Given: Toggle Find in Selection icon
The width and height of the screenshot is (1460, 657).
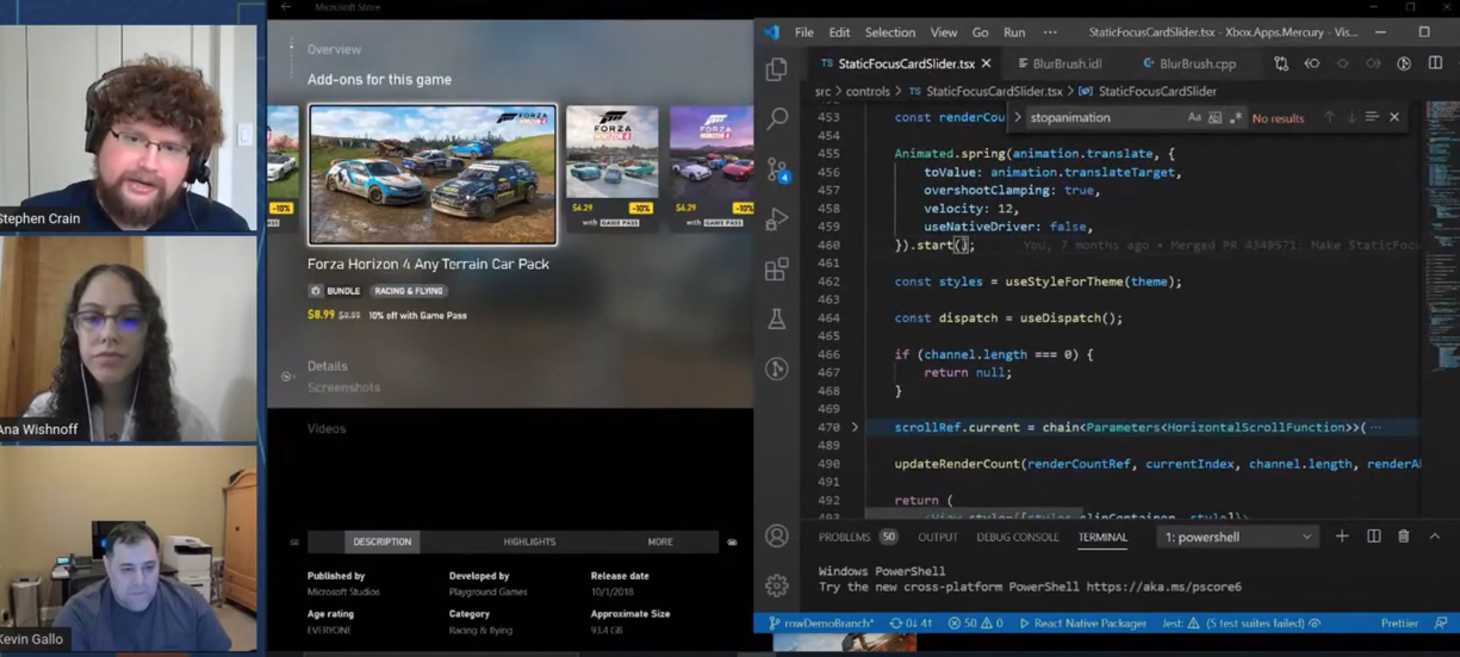Looking at the screenshot, I should 1372,117.
